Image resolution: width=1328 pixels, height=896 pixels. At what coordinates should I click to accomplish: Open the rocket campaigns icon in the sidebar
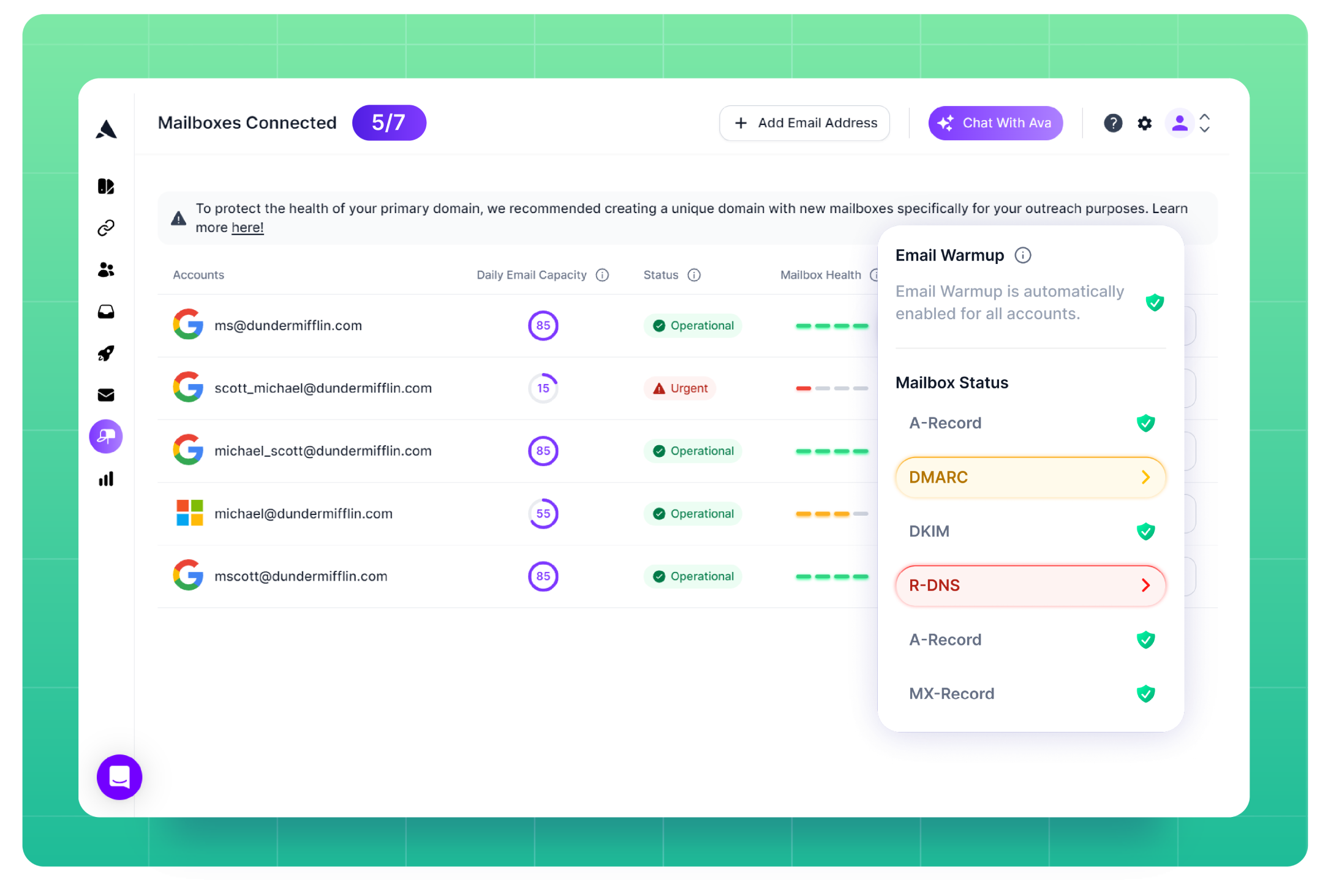106,353
